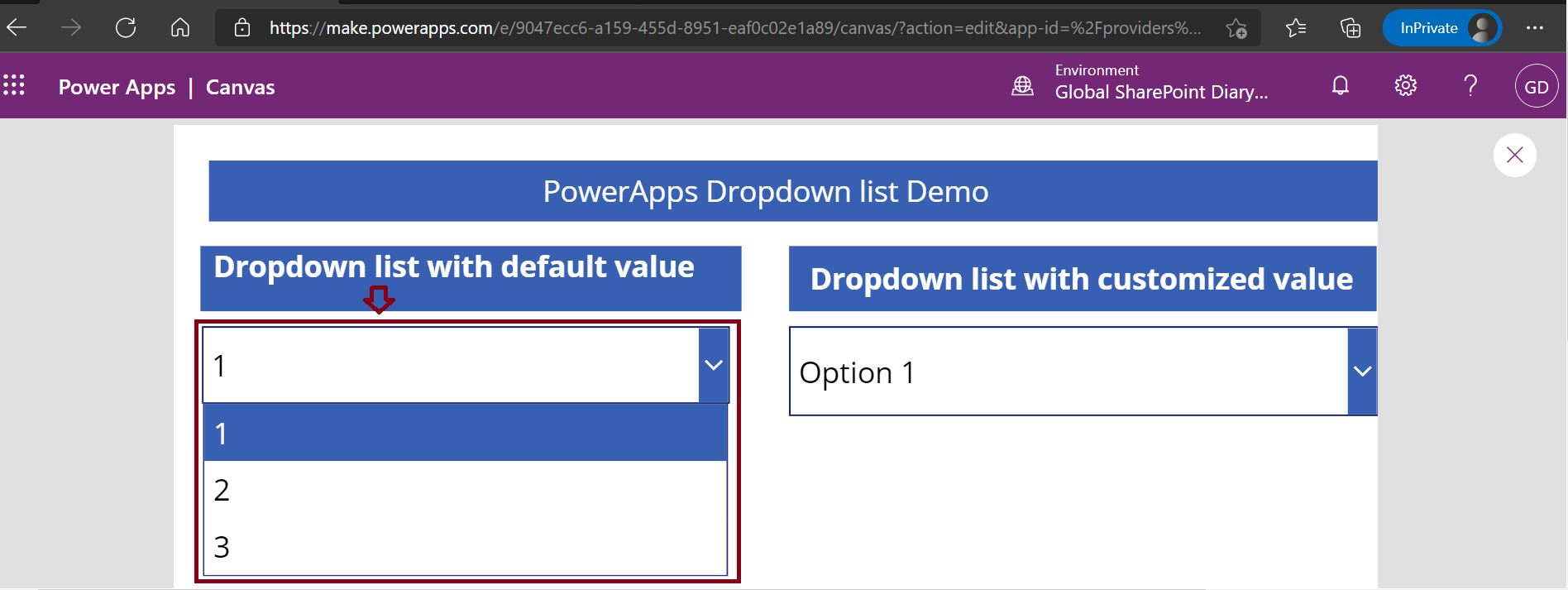Go to Power Apps home link
1568x590 pixels.
pos(117,87)
